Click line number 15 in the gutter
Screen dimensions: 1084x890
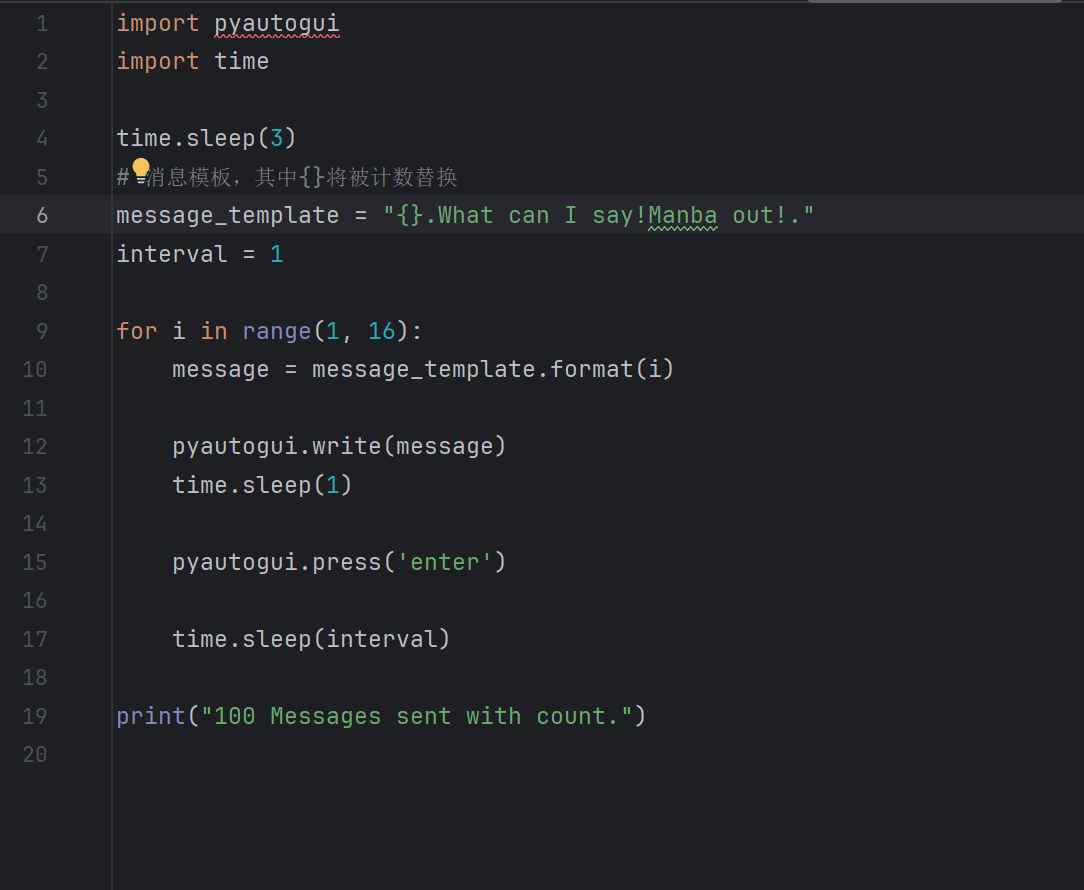(x=35, y=562)
